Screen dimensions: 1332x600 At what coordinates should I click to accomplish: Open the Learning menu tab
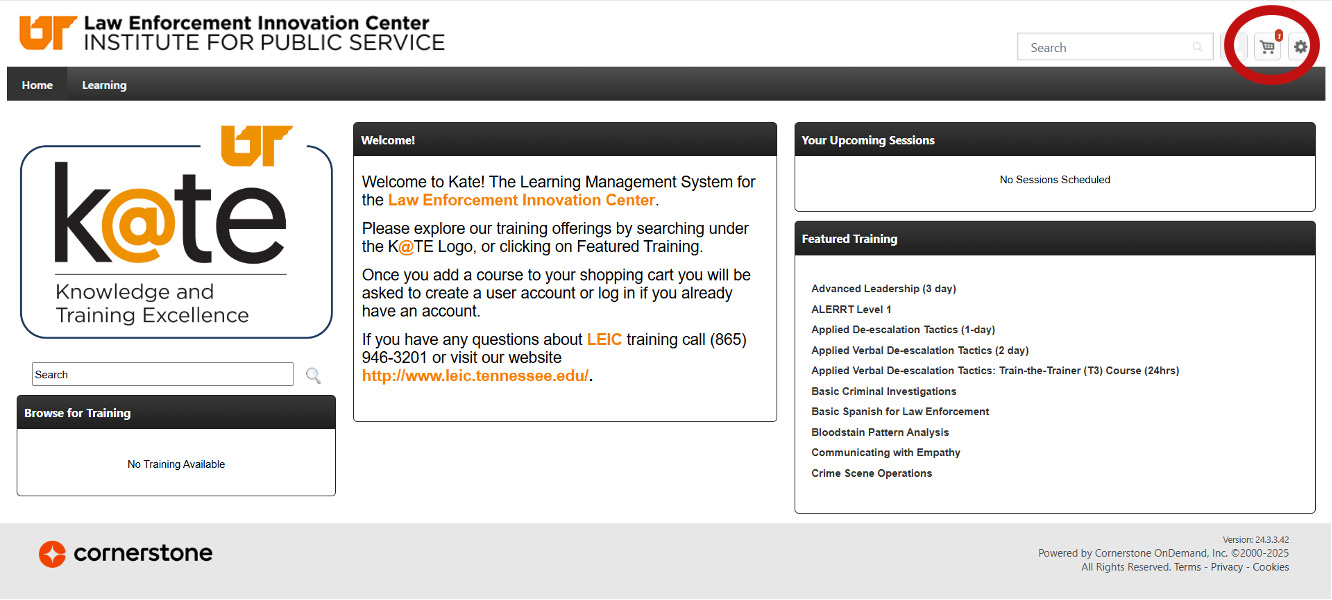click(104, 85)
